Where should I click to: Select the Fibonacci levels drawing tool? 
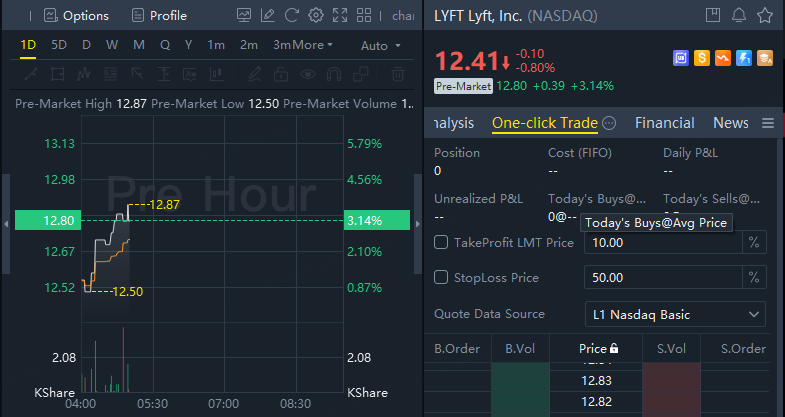[x=110, y=75]
